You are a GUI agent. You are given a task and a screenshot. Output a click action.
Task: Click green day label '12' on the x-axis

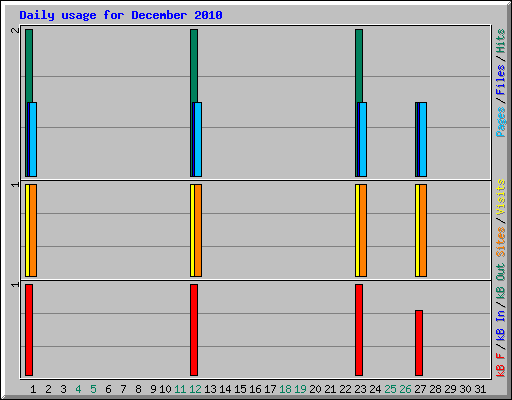(195, 389)
